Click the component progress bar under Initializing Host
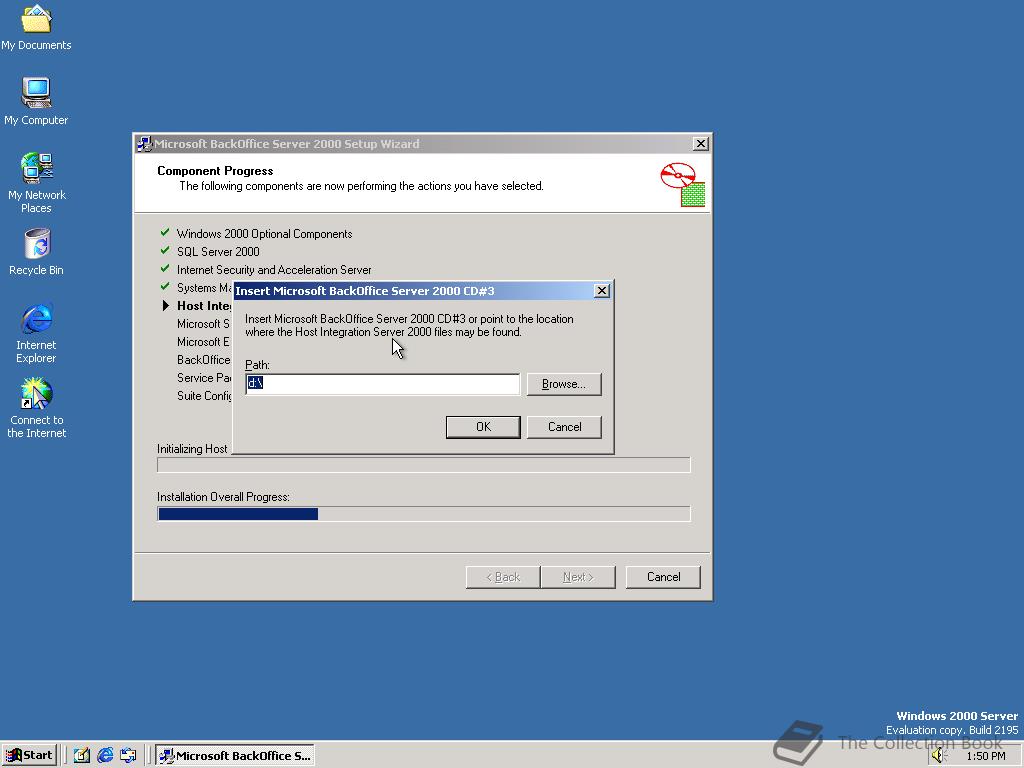 (424, 465)
